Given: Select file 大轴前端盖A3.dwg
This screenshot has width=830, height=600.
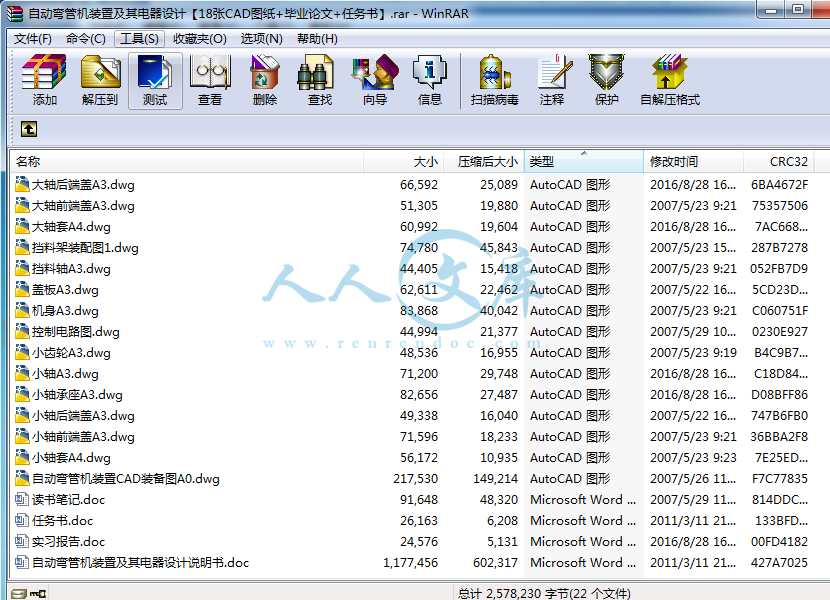Looking at the screenshot, I should coord(83,205).
